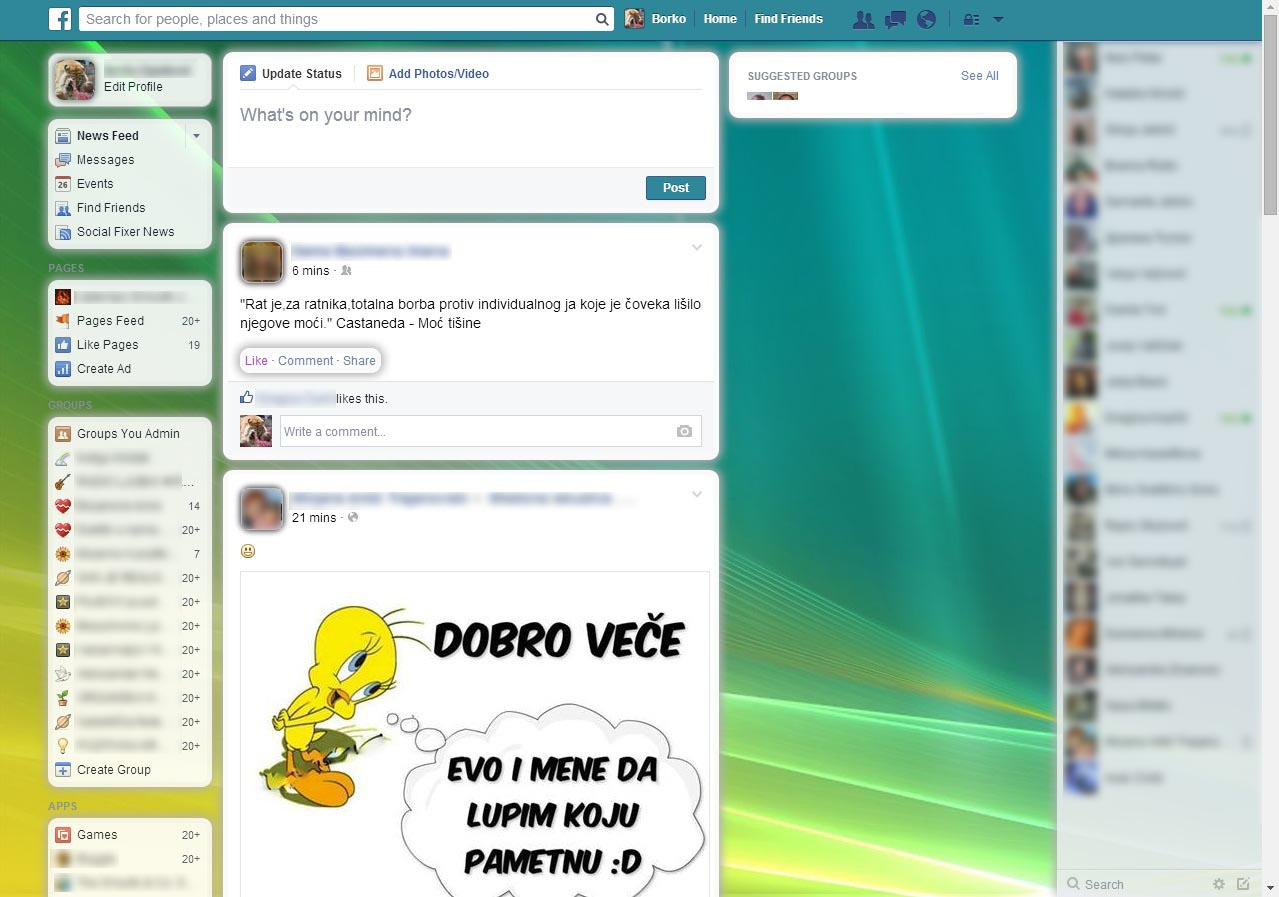Click the Games app icon

[x=63, y=835]
